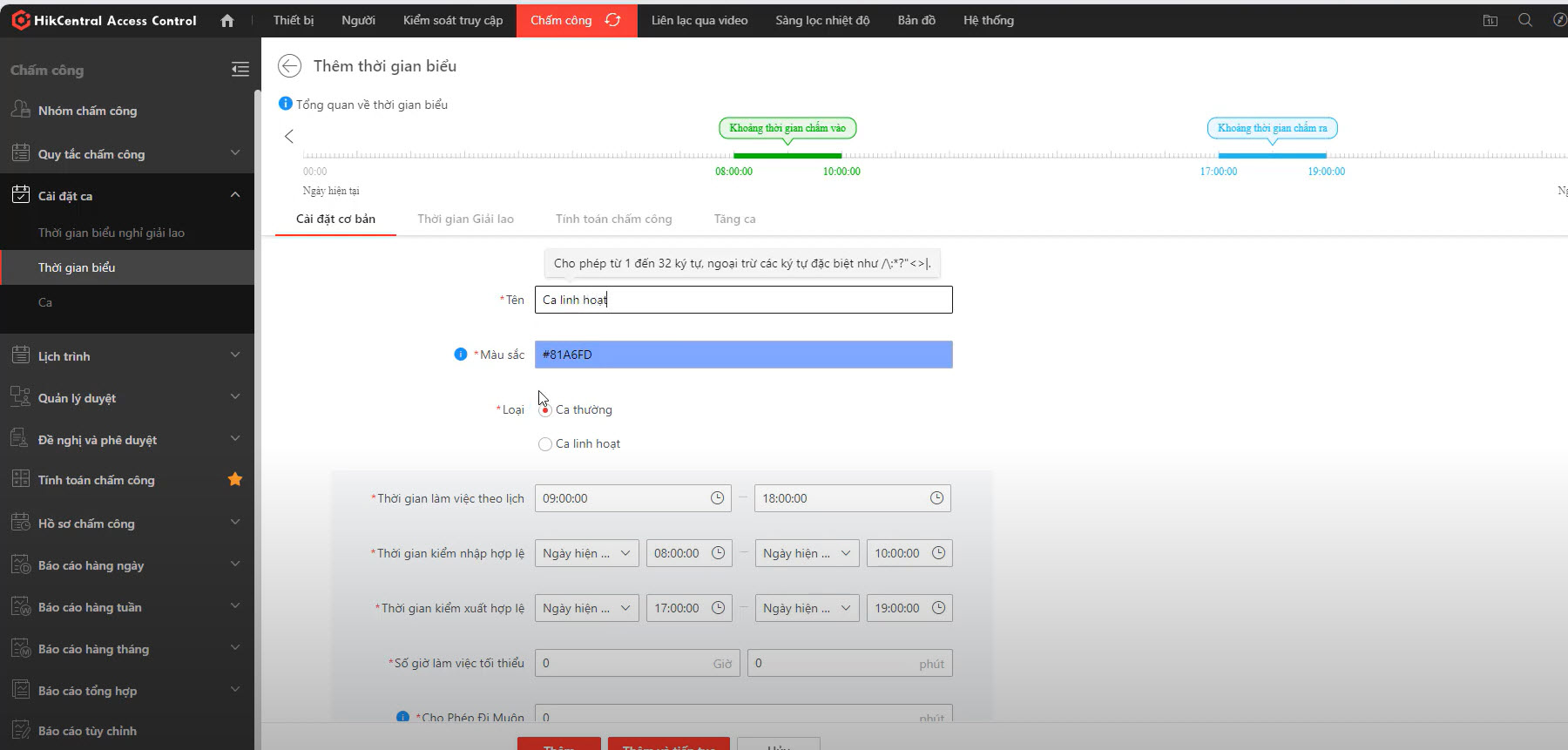
Task: Click the search icon in top bar
Action: click(x=1524, y=20)
